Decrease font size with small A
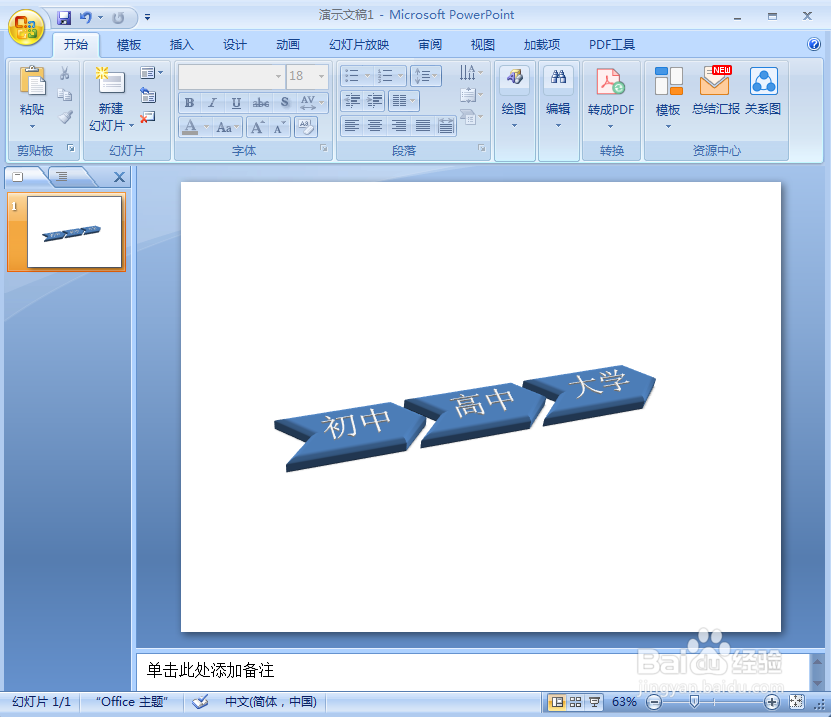The image size is (831, 717). (x=279, y=127)
